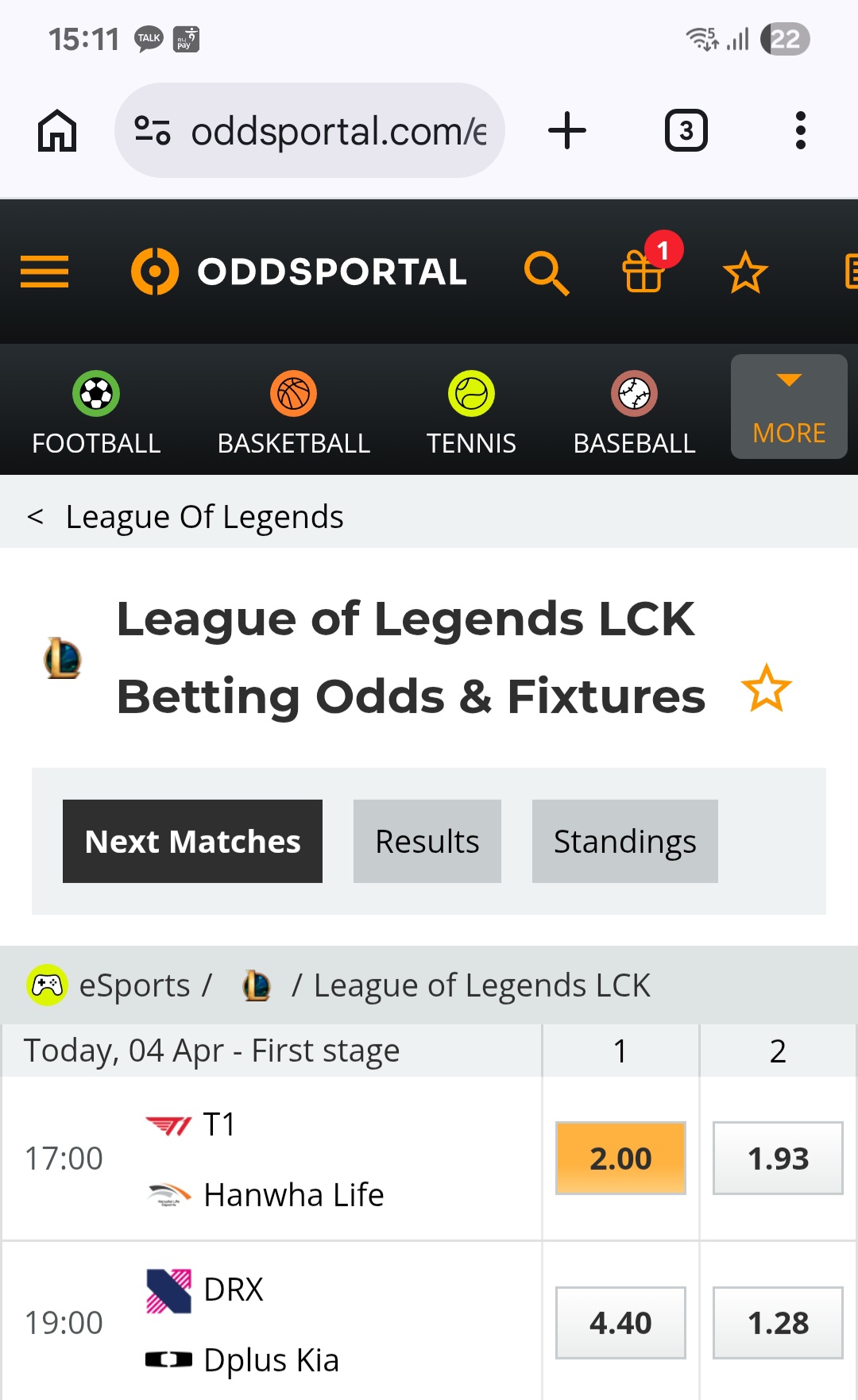Switch to the Results tab
Image resolution: width=858 pixels, height=1400 pixels.
point(427,841)
